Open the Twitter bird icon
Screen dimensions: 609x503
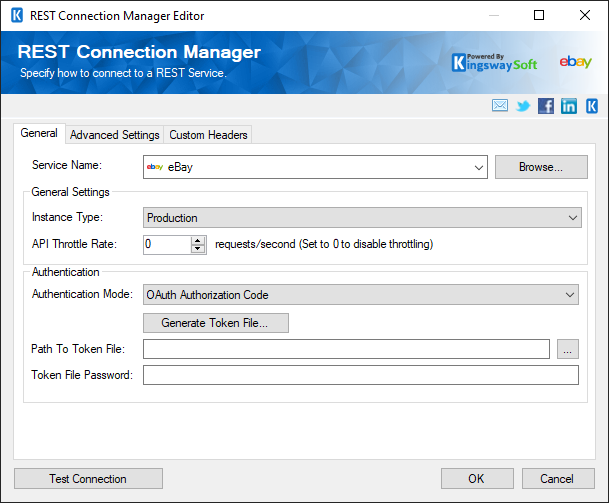pos(523,106)
